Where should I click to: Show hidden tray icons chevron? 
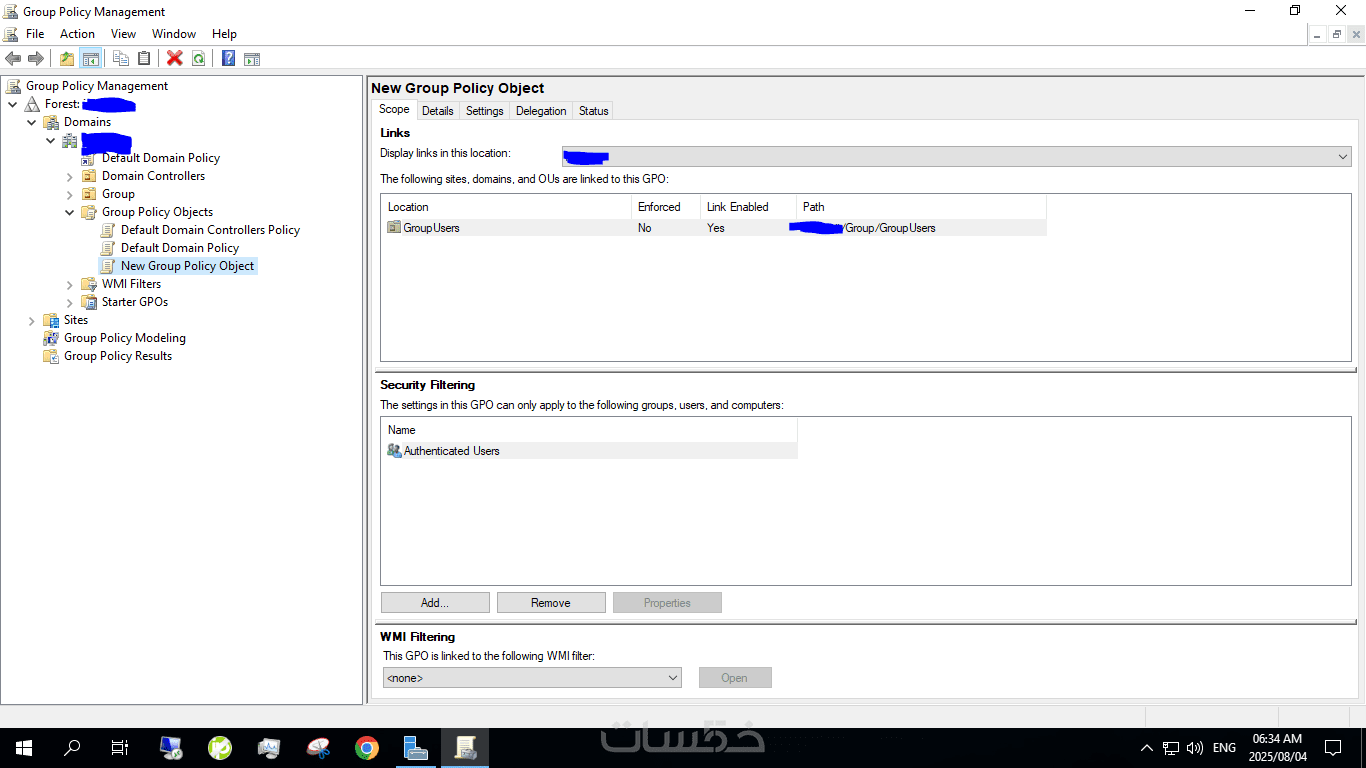tap(1146, 748)
